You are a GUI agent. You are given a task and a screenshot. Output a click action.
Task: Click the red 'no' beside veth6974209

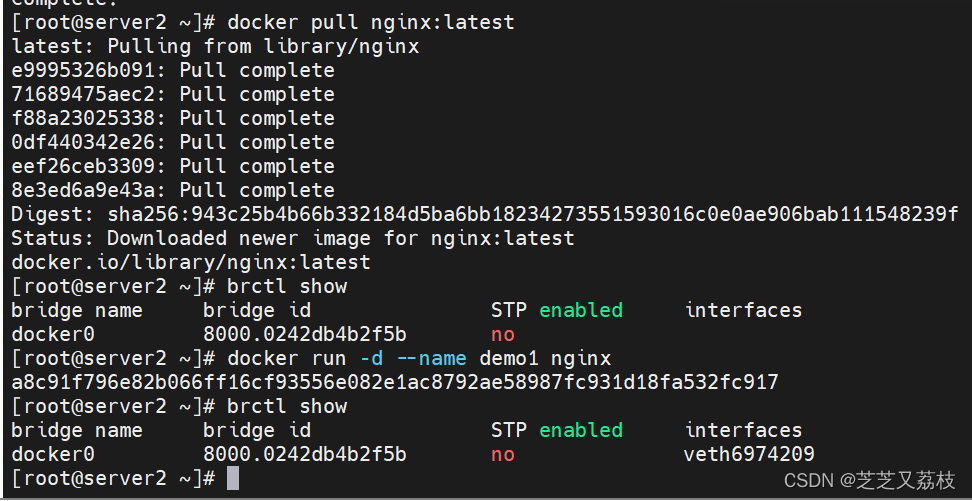click(502, 454)
